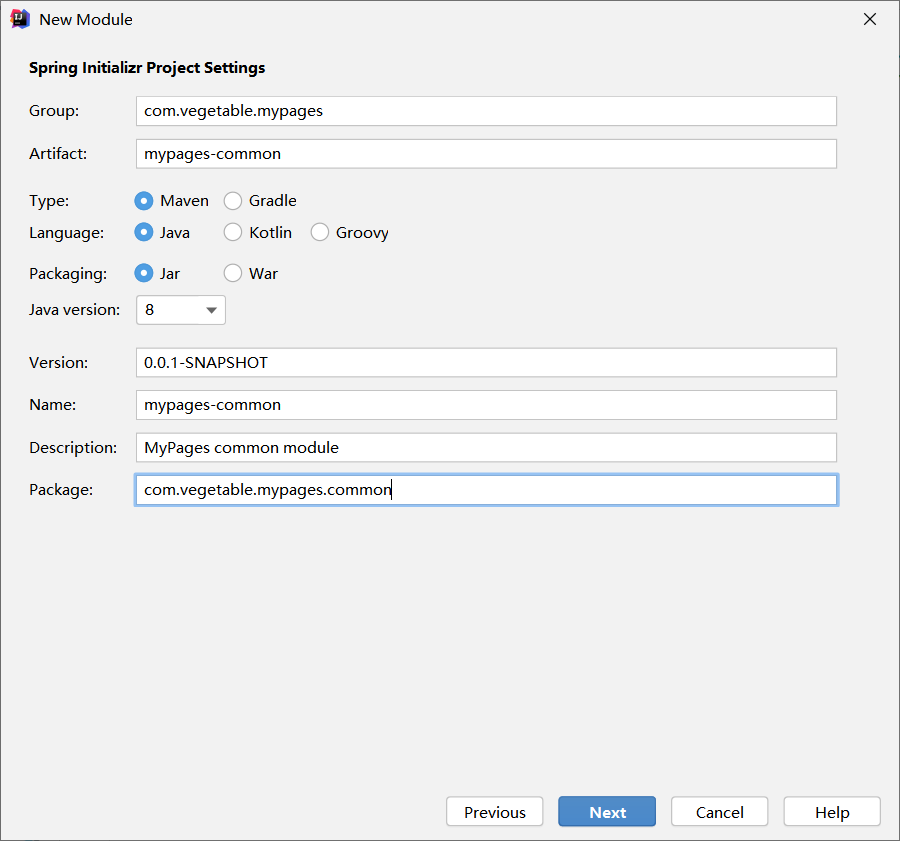Click the Group input field
This screenshot has height=841, width=900.
(x=486, y=111)
